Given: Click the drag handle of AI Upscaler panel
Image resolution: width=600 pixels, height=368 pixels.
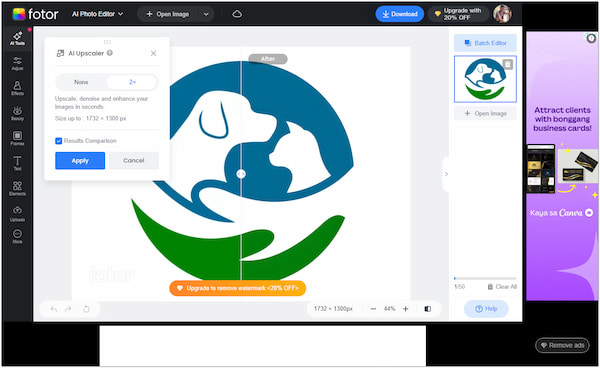Looking at the screenshot, I should click(x=107, y=42).
